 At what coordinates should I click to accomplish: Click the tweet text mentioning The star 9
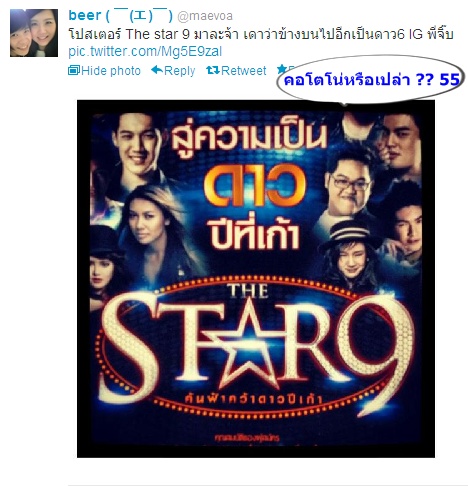tap(261, 34)
